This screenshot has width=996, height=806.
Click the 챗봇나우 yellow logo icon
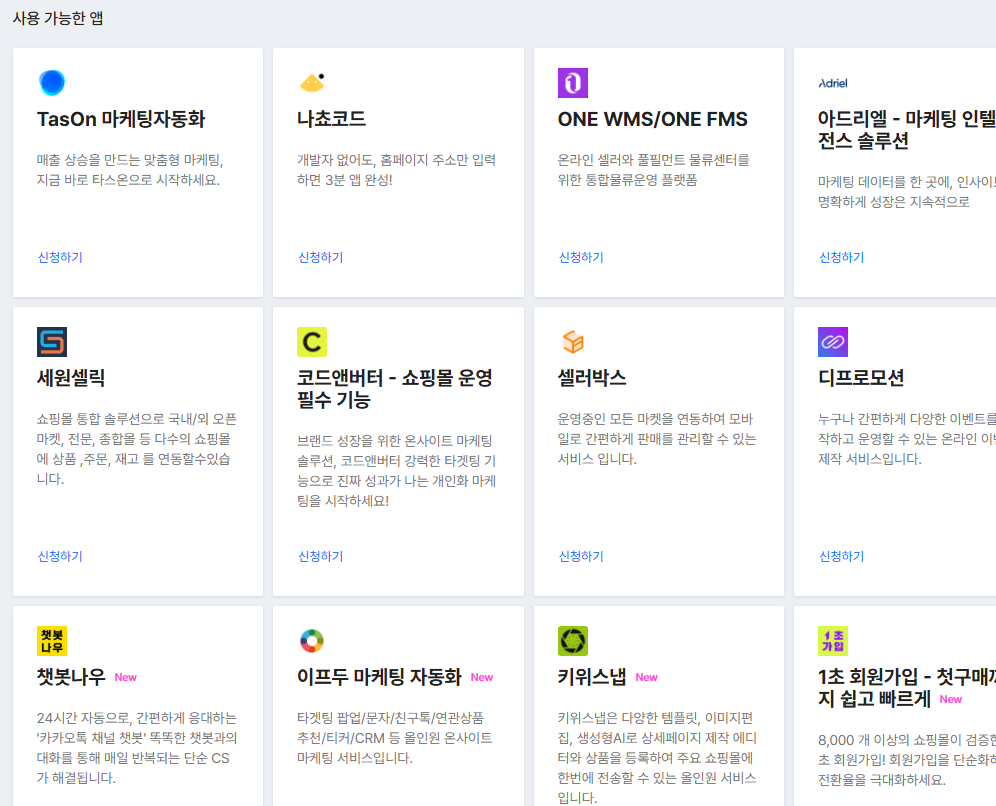[x=52, y=641]
